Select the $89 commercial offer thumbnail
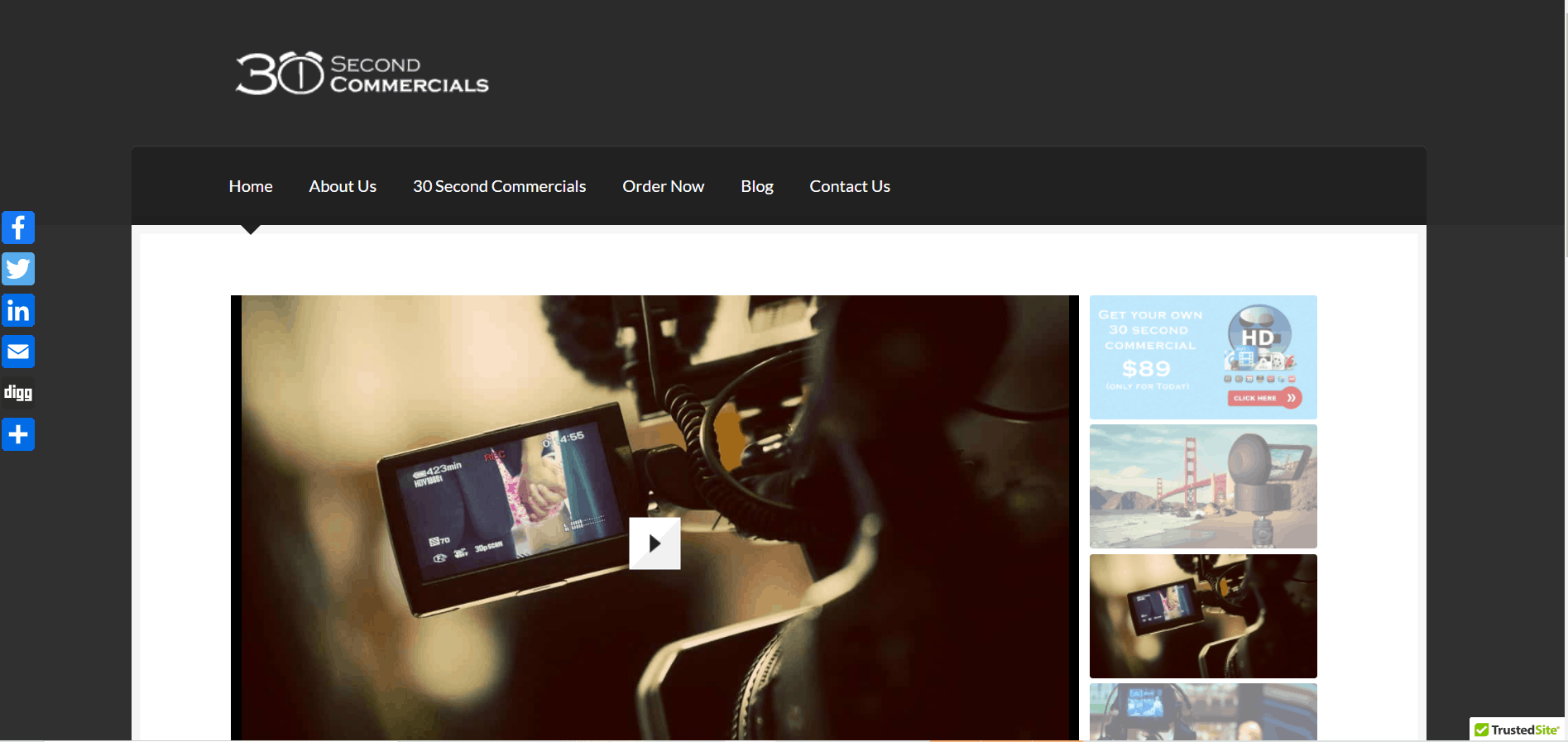Screen dimensions: 1568x742 1158,356
